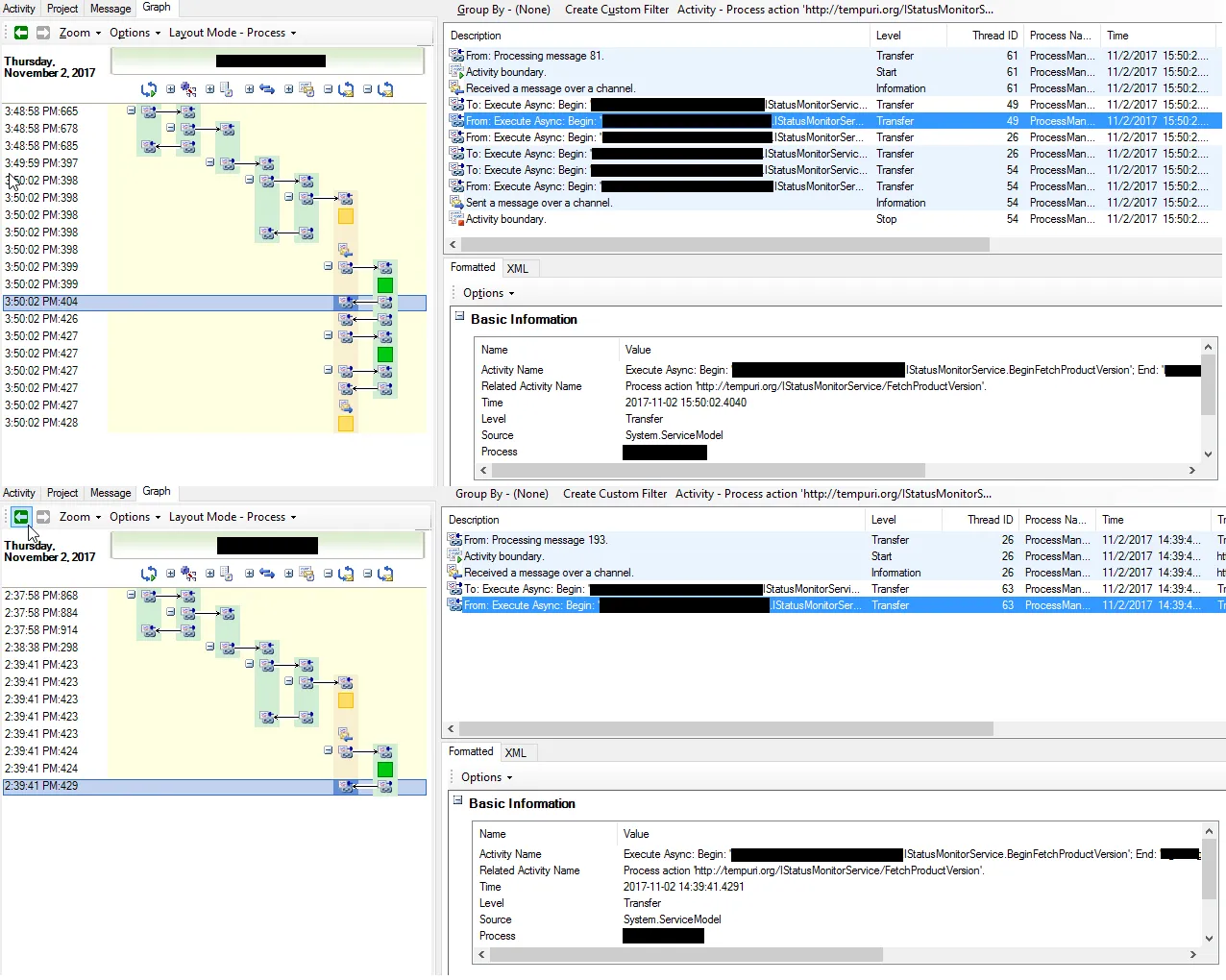
Task: Collapse Basic Information section in the top window
Action: coord(459,315)
